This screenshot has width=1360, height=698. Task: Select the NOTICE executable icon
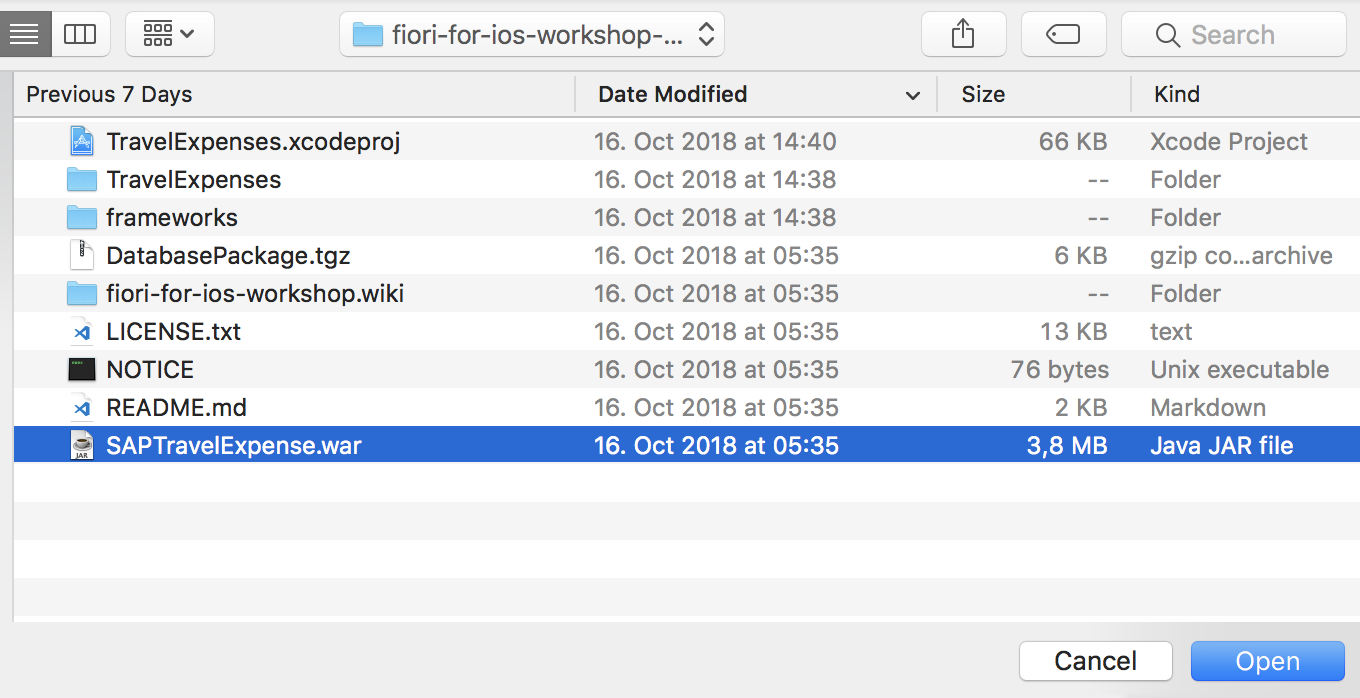click(x=82, y=370)
